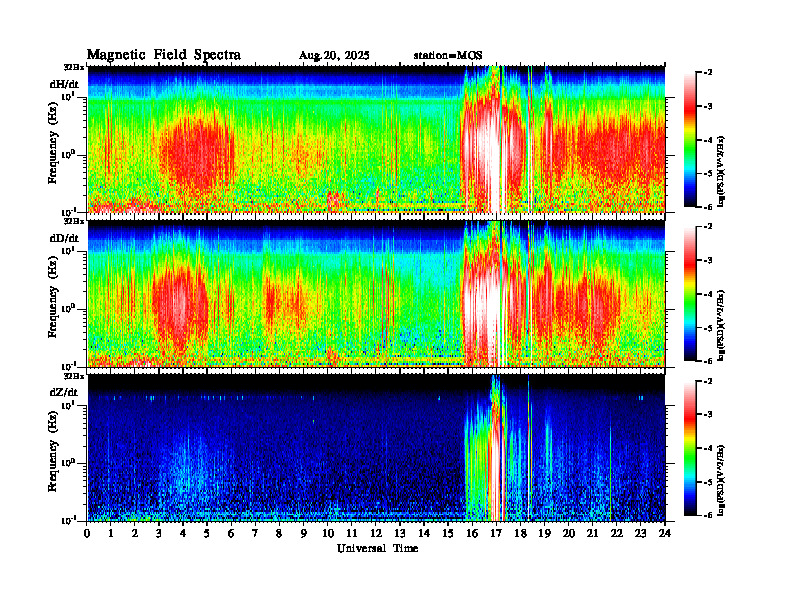Click hour 6 on the Universal Time axis
Screen dimensions: 792x612
pos(231,534)
